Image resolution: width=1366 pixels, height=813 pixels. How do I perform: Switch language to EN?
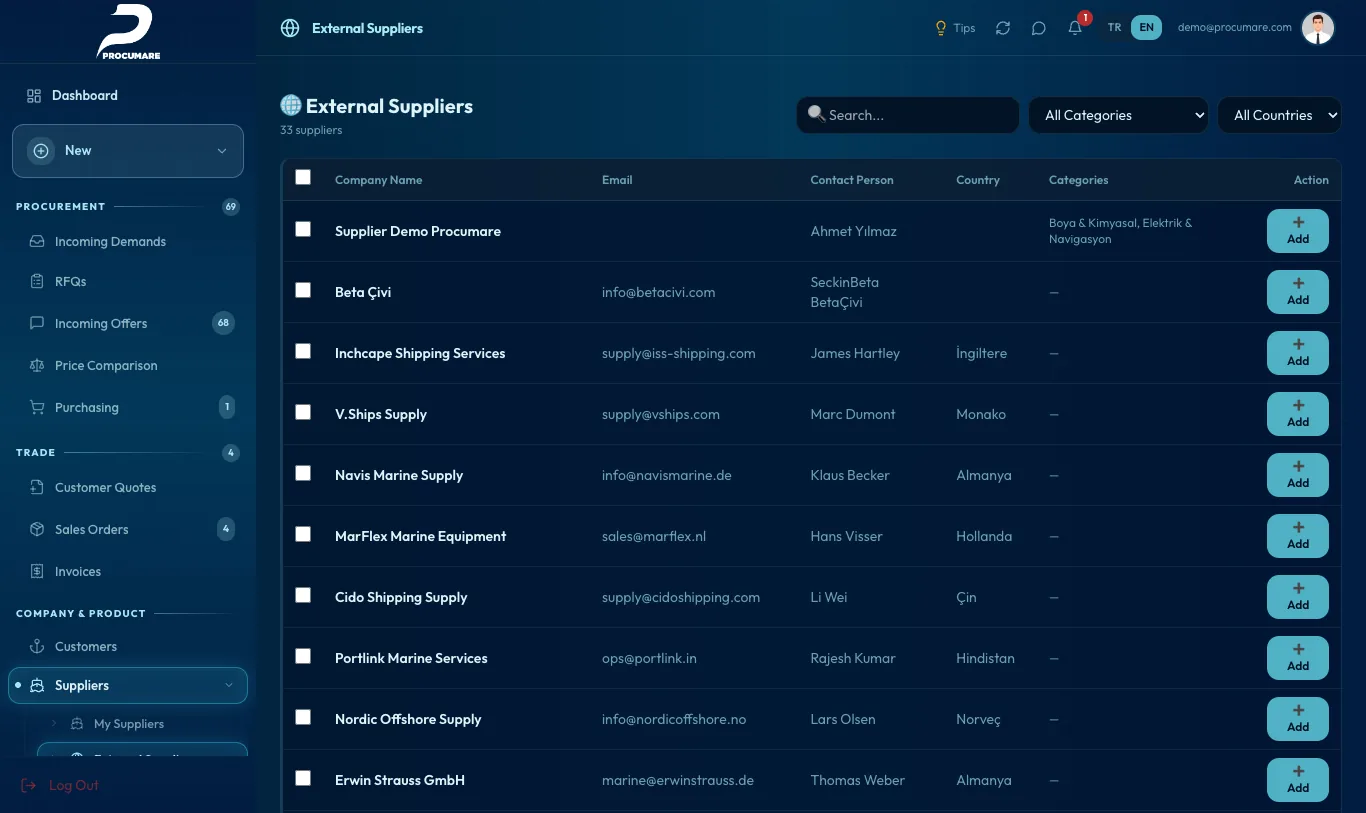tap(1146, 28)
